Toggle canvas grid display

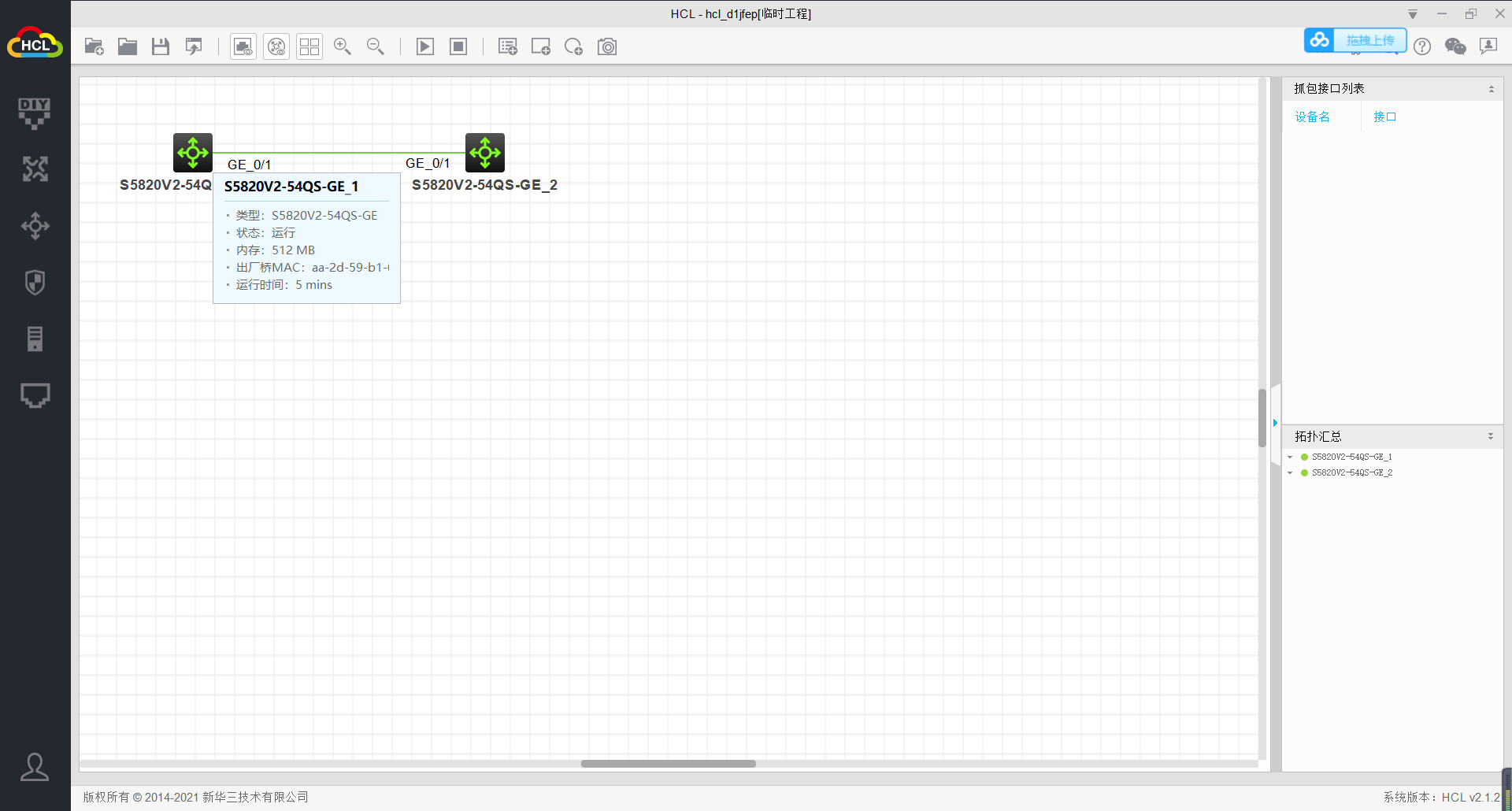(x=309, y=46)
